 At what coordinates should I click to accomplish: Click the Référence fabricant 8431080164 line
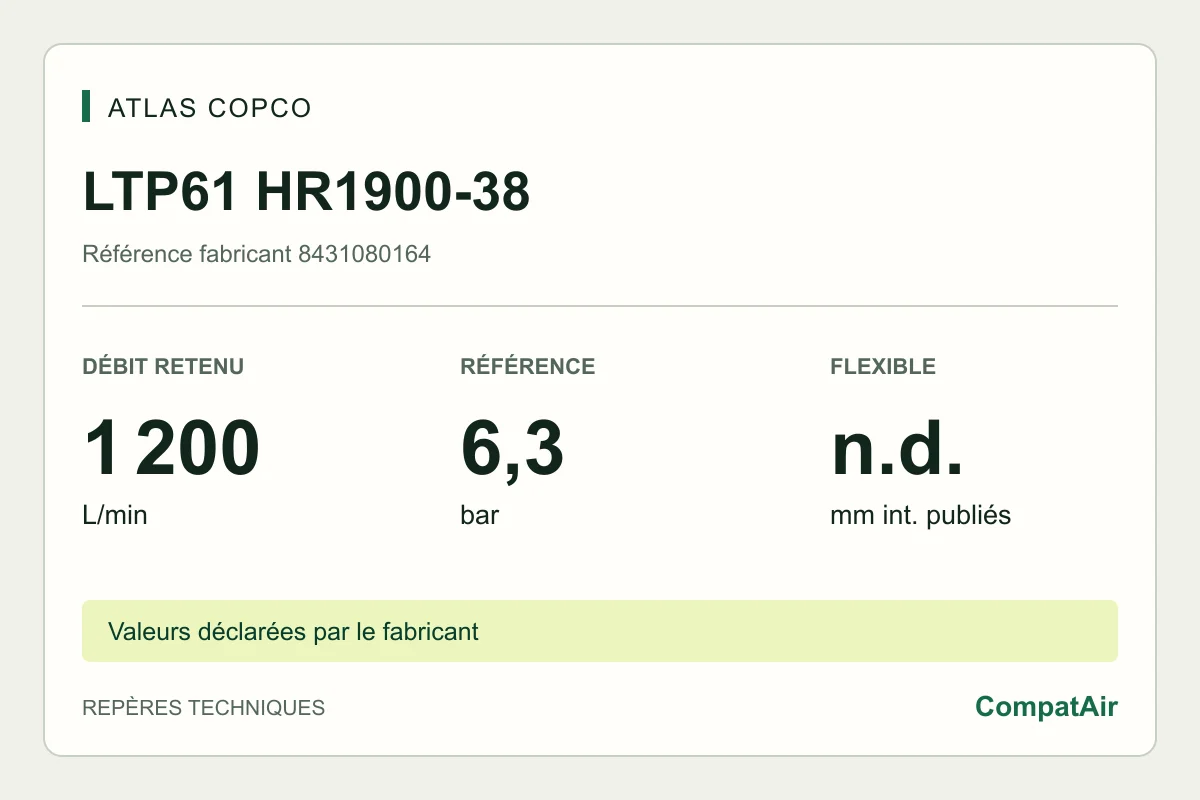(x=256, y=254)
